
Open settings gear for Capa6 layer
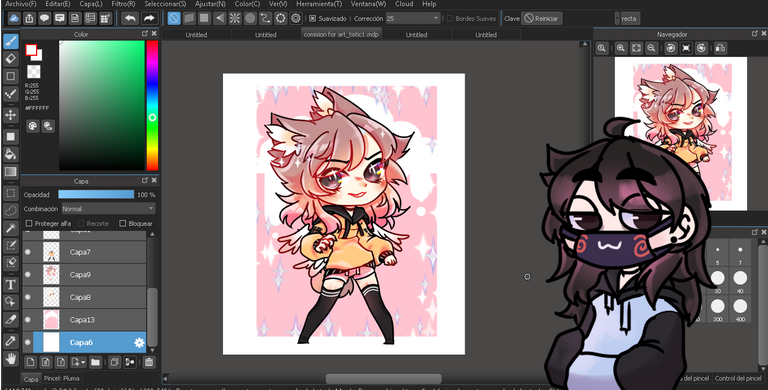click(x=139, y=342)
